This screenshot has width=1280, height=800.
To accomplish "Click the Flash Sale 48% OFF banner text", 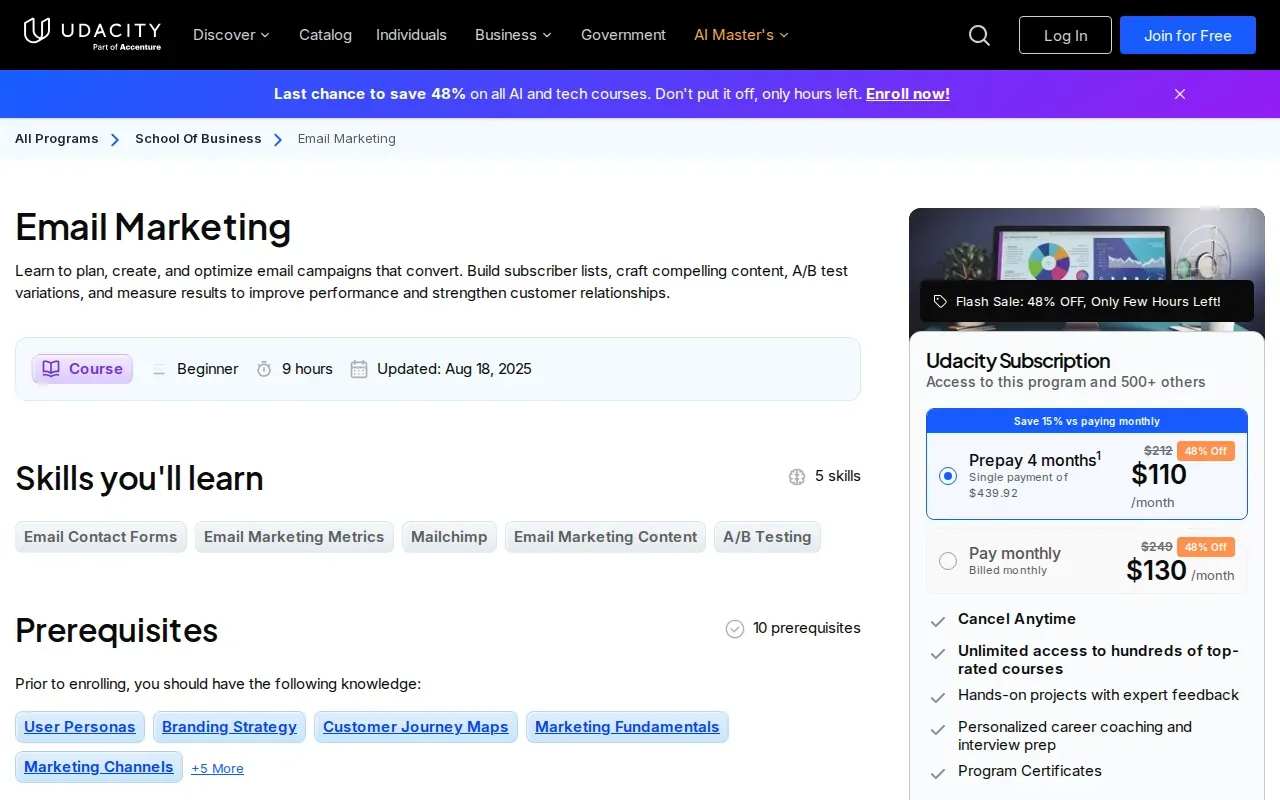I will (1088, 301).
